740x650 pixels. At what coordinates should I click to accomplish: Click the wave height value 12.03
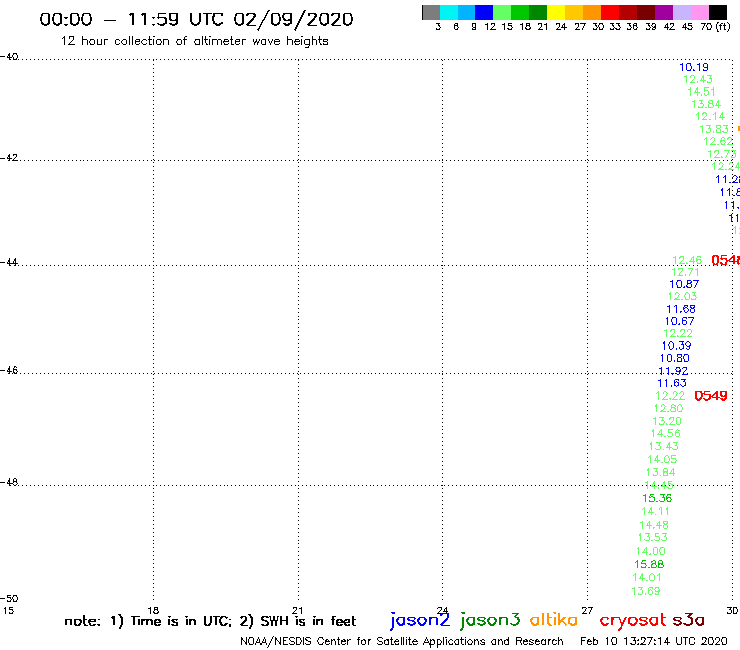click(x=682, y=297)
